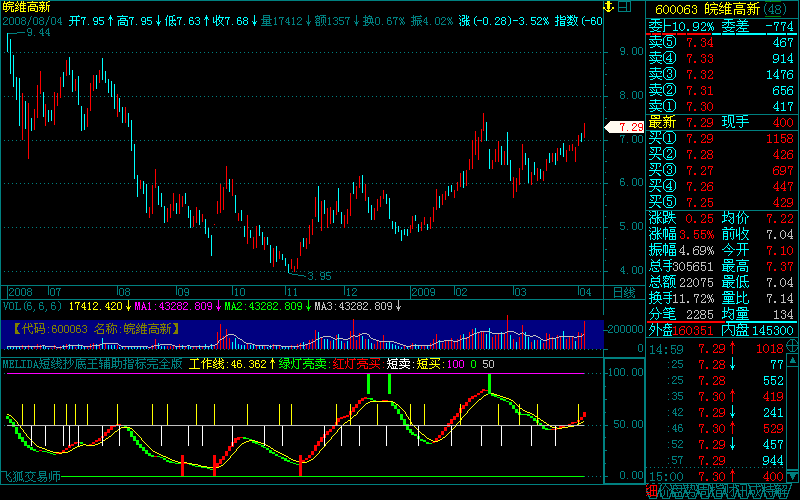Click the 外盘 160351 value
The height and width of the screenshot is (500, 800).
pos(693,331)
